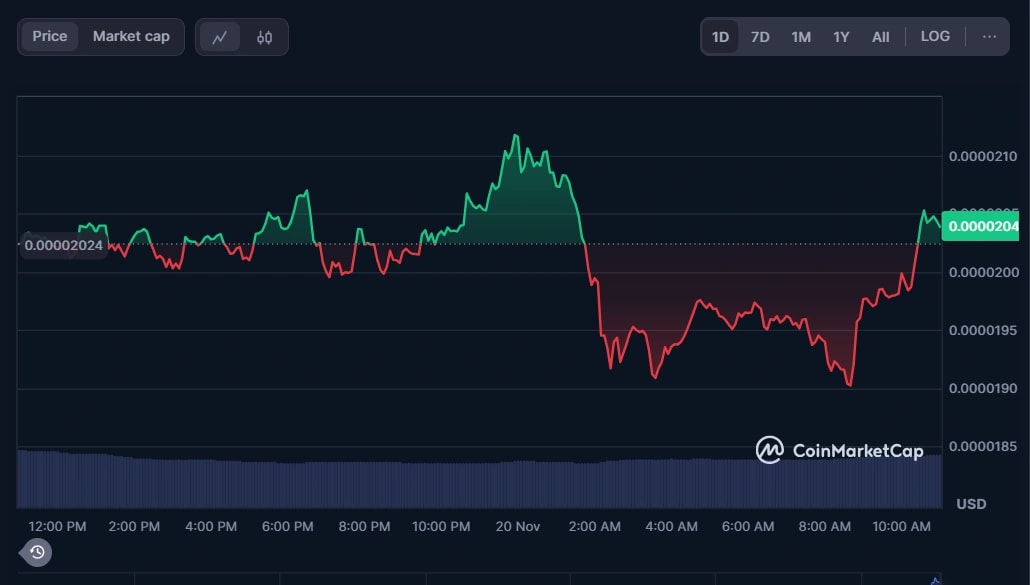Select the 7D time range

[x=760, y=37]
